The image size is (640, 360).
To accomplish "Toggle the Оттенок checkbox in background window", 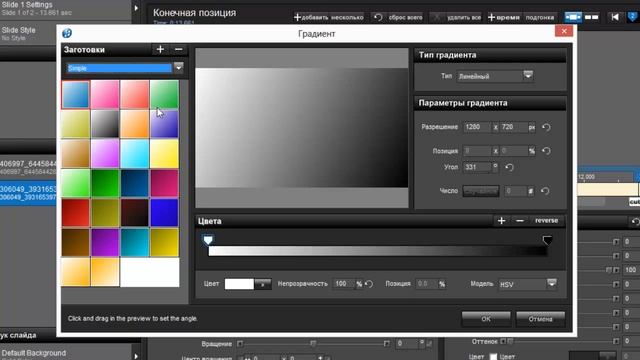I will coord(503,341).
